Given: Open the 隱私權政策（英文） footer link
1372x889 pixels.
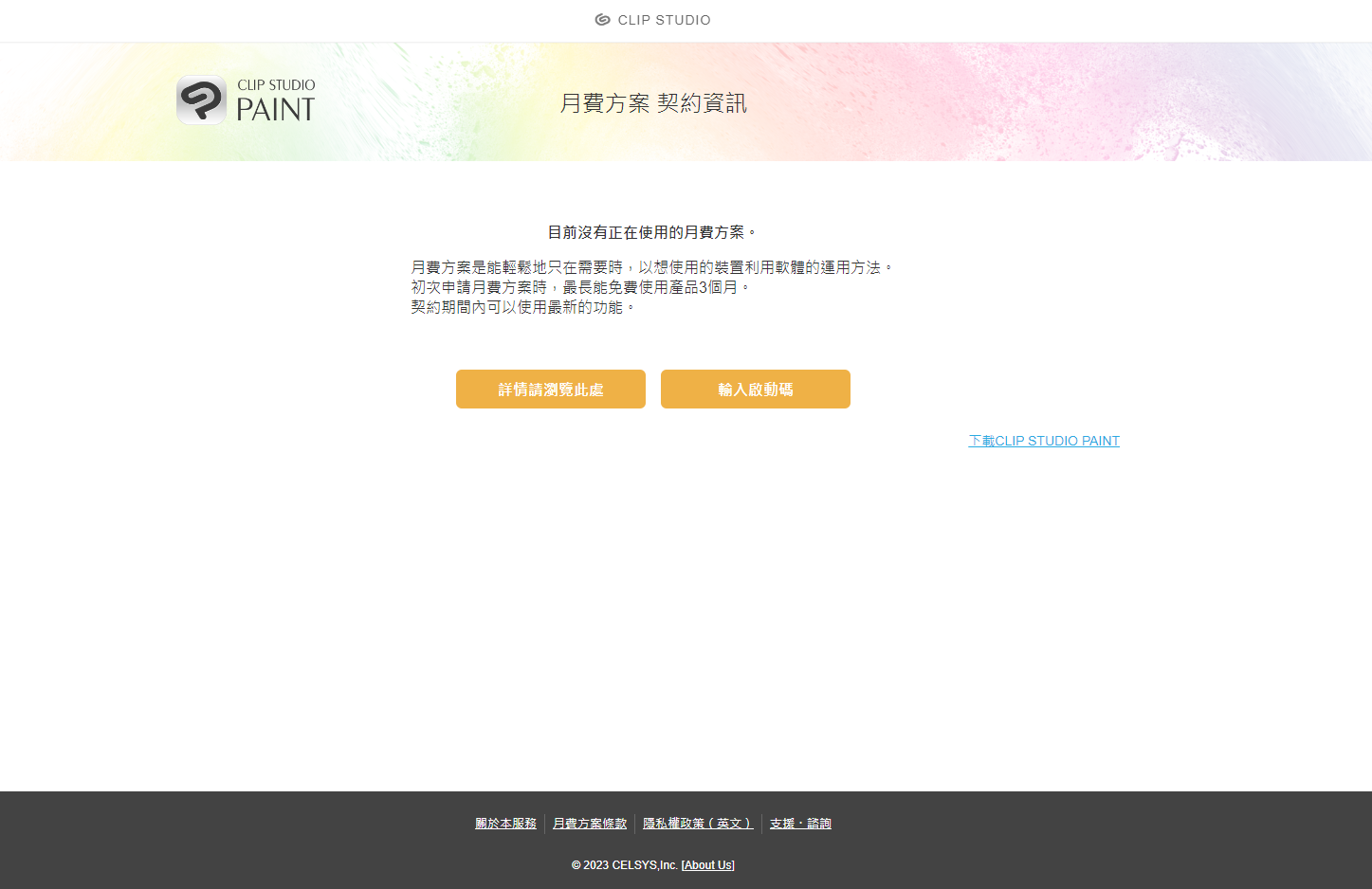Looking at the screenshot, I should (x=698, y=824).
